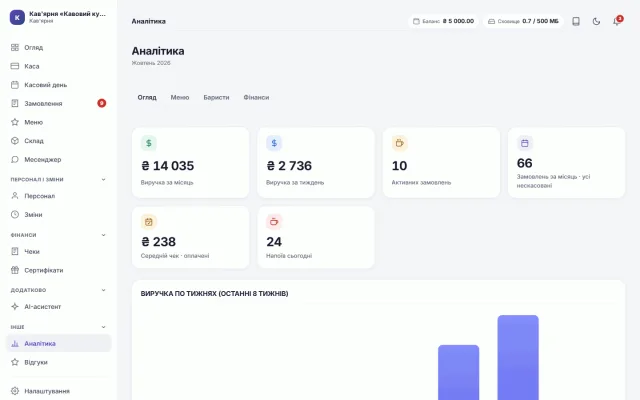This screenshot has width=640, height=400.
Task: Click the ₴ 14 035 monthly revenue value
Action: [167, 166]
